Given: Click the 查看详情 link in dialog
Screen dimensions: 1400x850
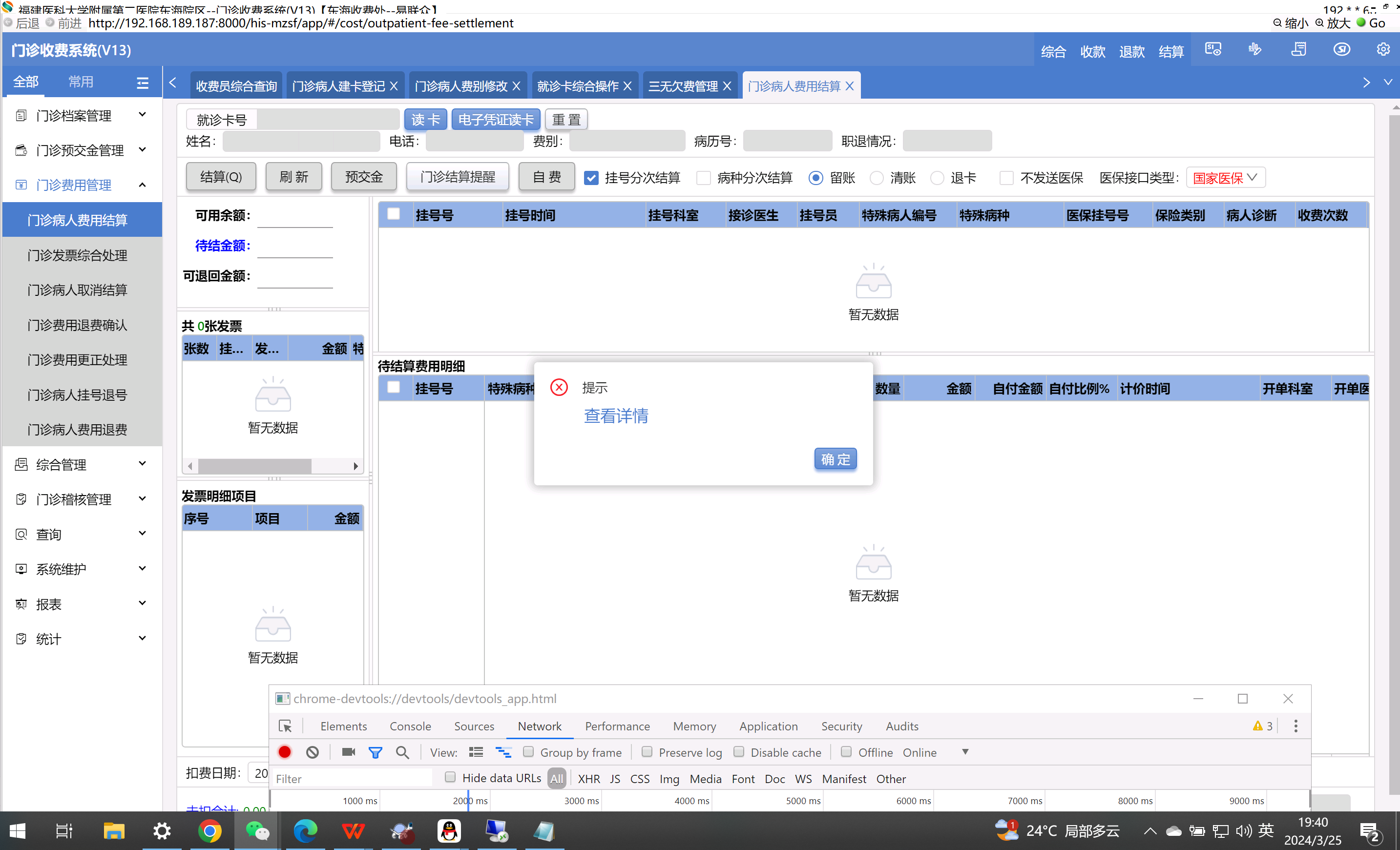Looking at the screenshot, I should pos(616,416).
